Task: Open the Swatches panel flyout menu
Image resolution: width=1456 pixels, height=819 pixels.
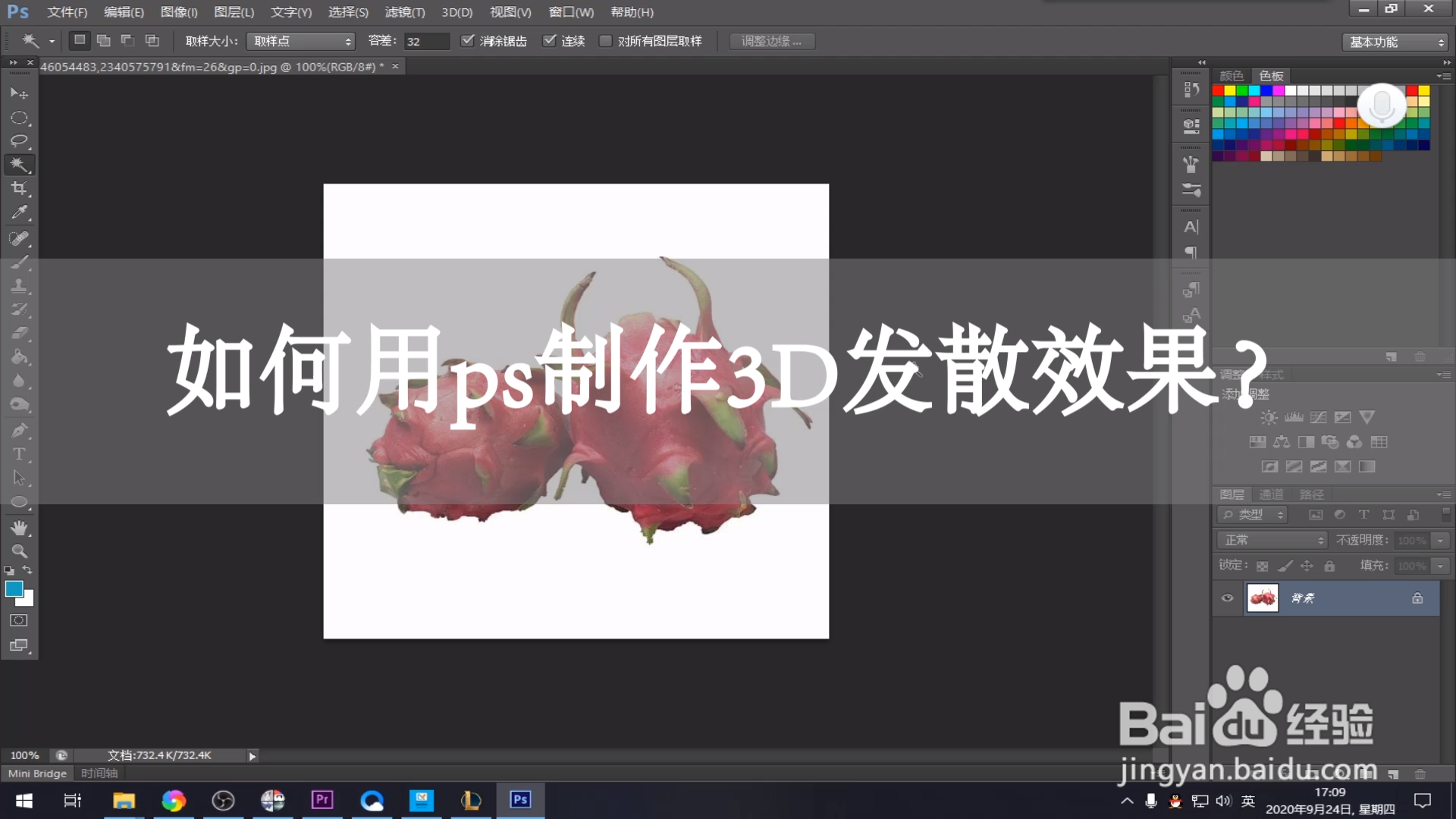Action: click(1444, 76)
